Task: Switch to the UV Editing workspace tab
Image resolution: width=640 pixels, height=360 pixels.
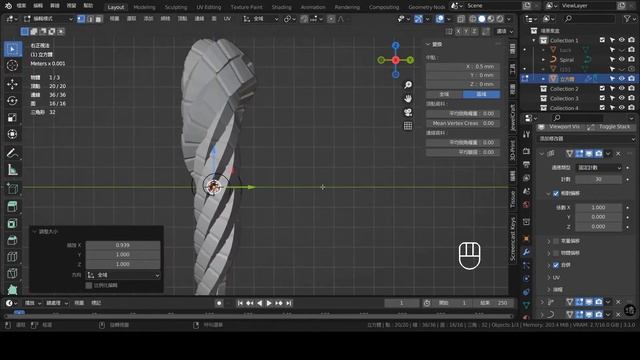Action: point(209,7)
